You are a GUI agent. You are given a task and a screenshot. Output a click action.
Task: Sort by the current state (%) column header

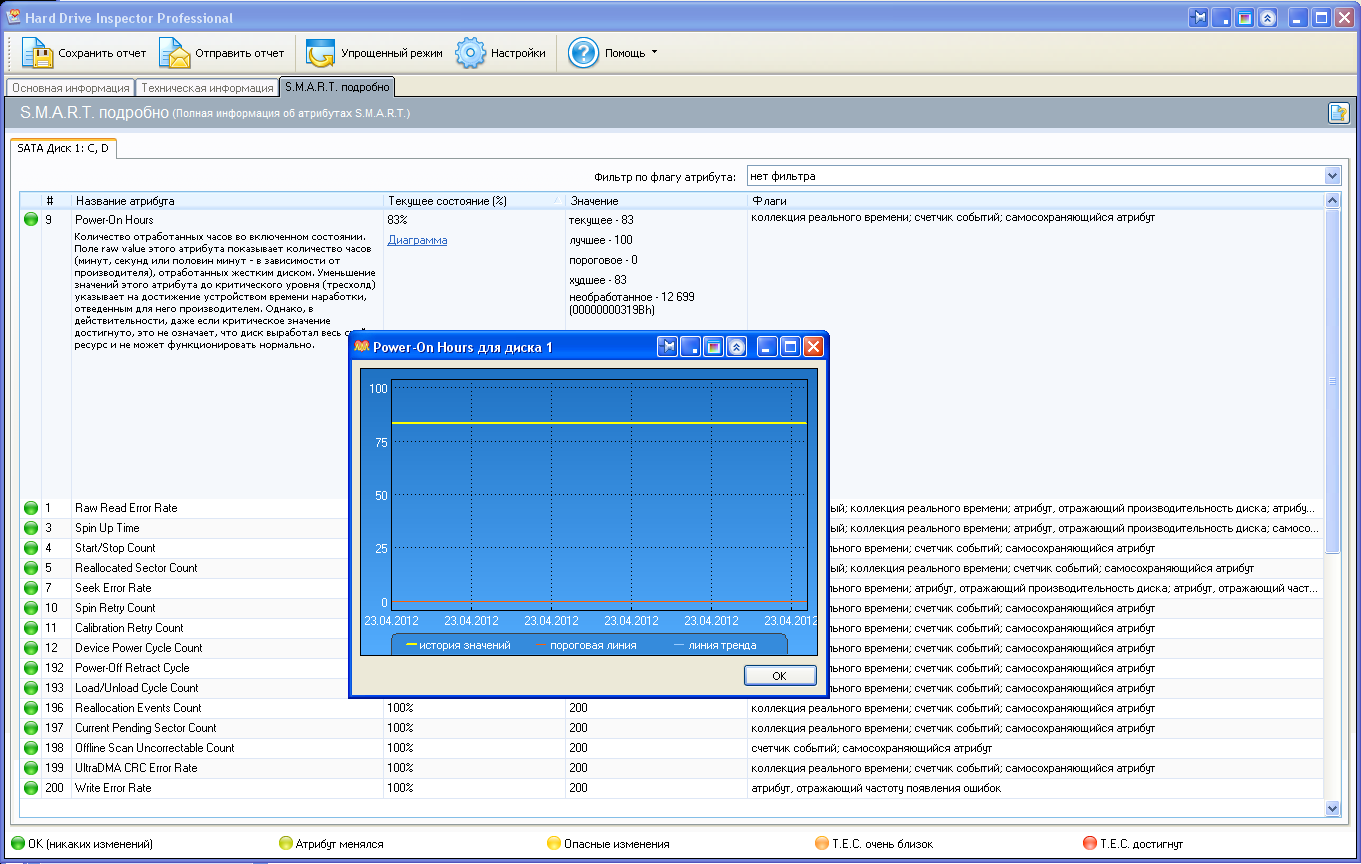click(447, 201)
